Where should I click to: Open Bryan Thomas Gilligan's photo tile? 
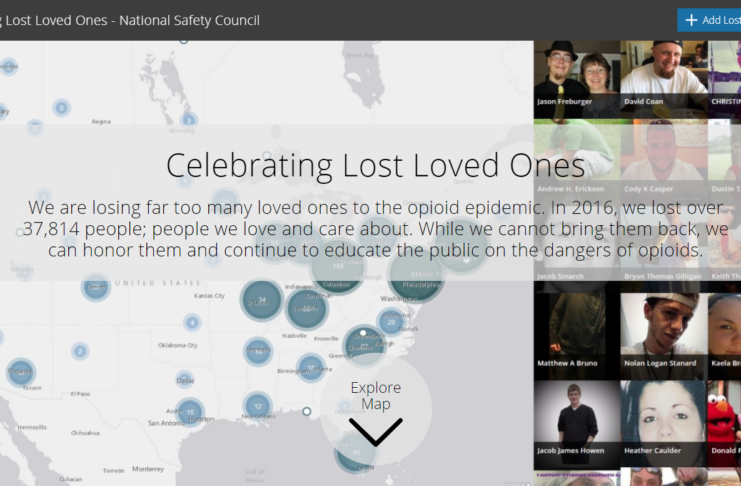(664, 249)
